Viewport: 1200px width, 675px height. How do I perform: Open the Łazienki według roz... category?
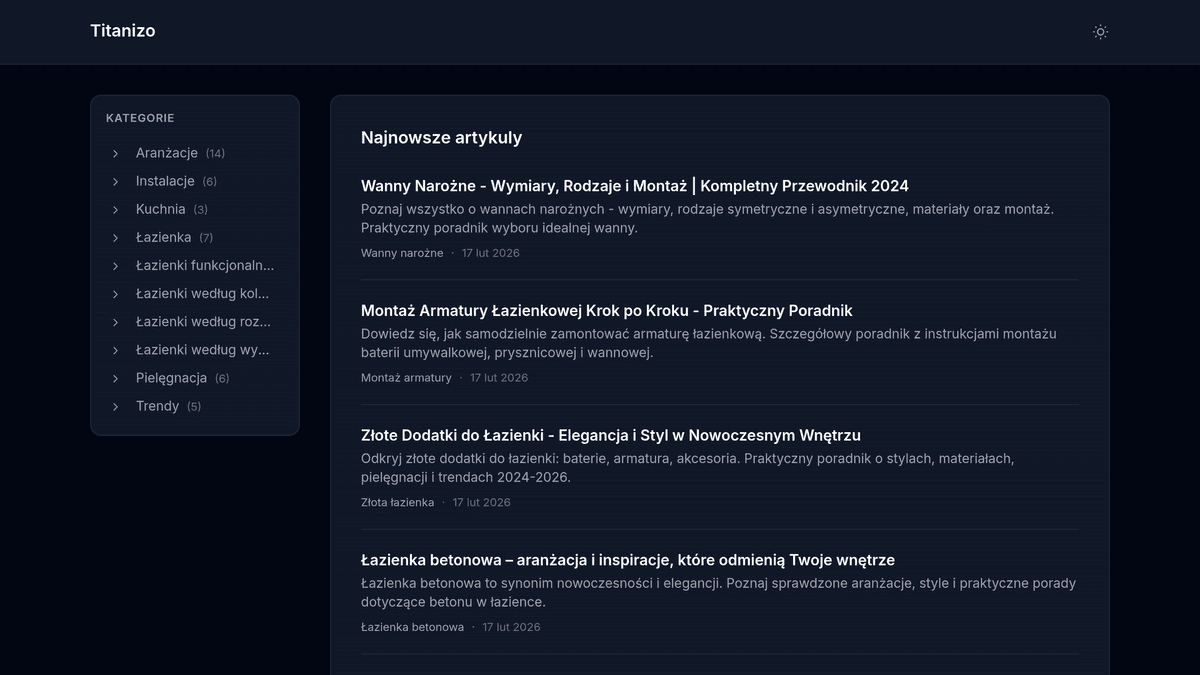coord(203,322)
